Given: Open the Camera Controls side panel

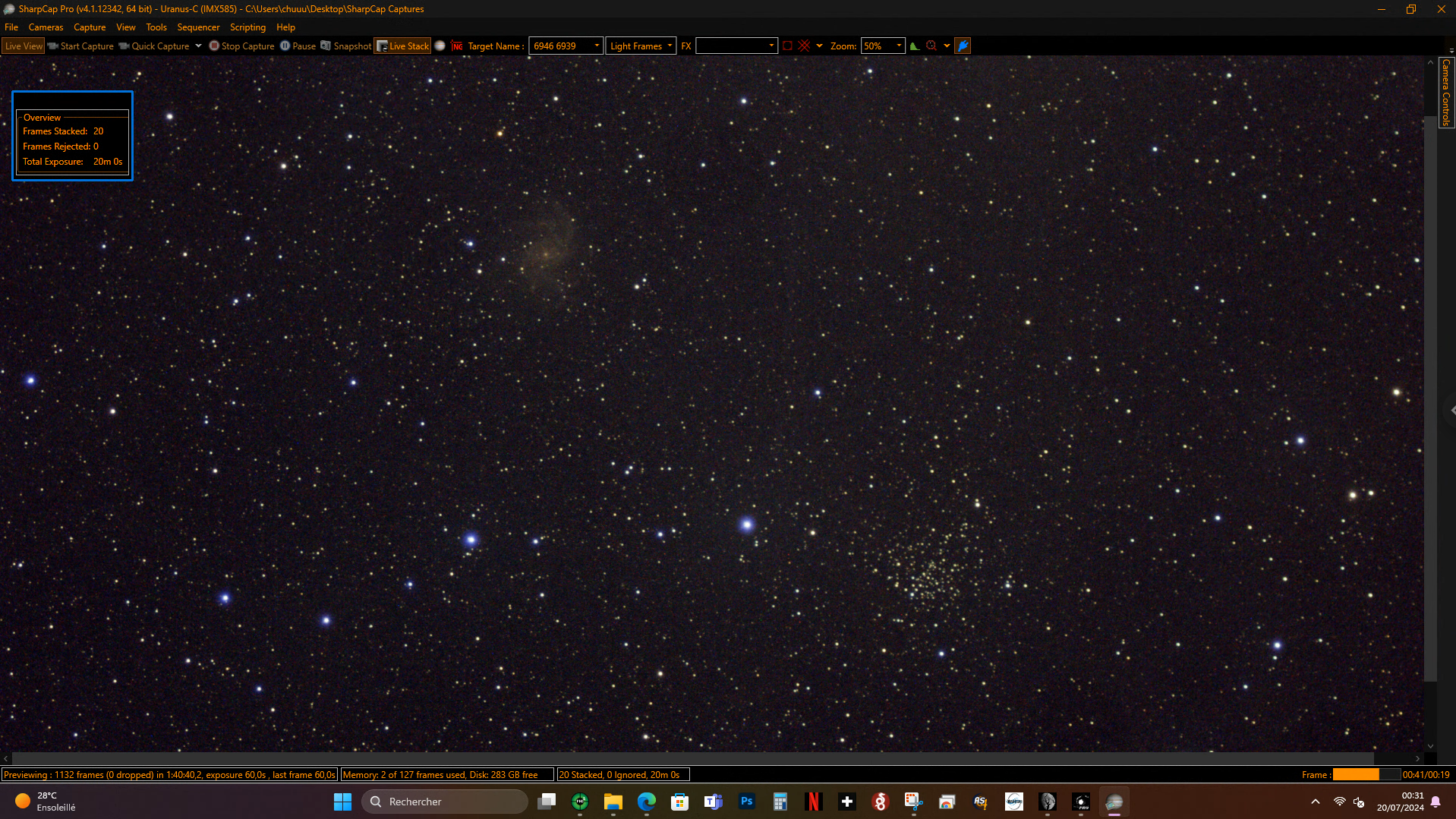Looking at the screenshot, I should pos(1446,93).
